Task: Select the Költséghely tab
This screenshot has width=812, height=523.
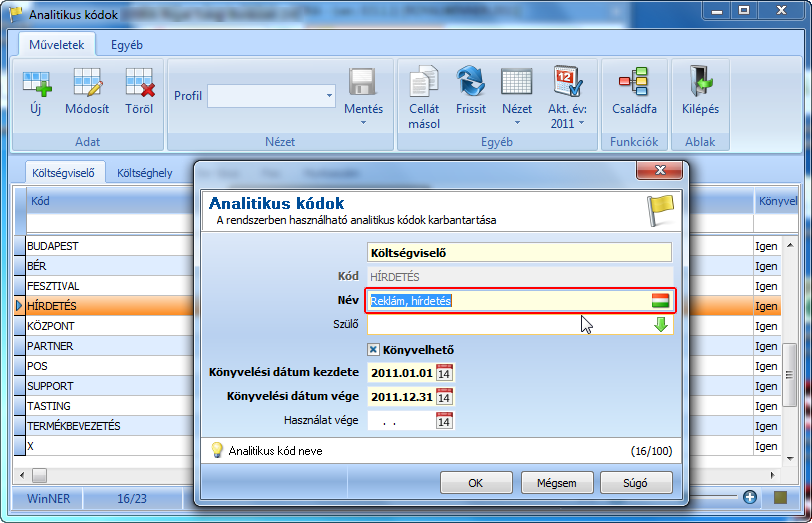Action: (x=144, y=172)
